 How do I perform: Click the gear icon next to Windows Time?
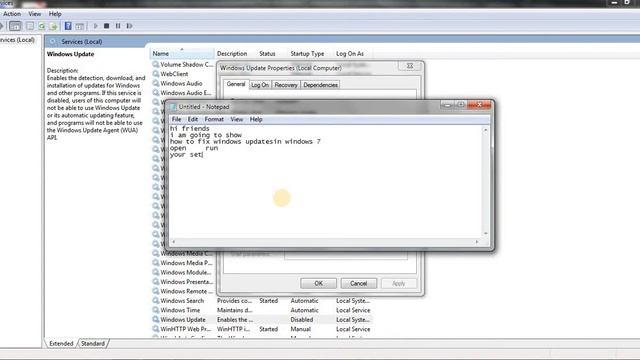click(x=156, y=310)
